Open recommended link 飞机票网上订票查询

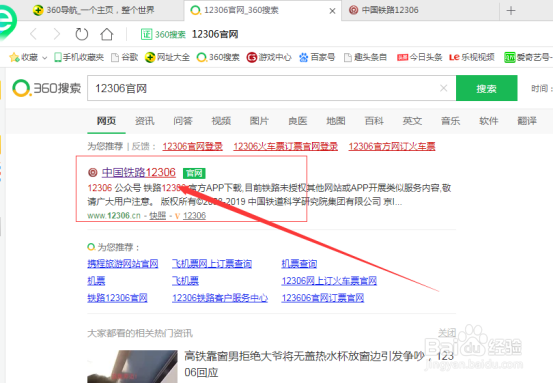point(212,264)
